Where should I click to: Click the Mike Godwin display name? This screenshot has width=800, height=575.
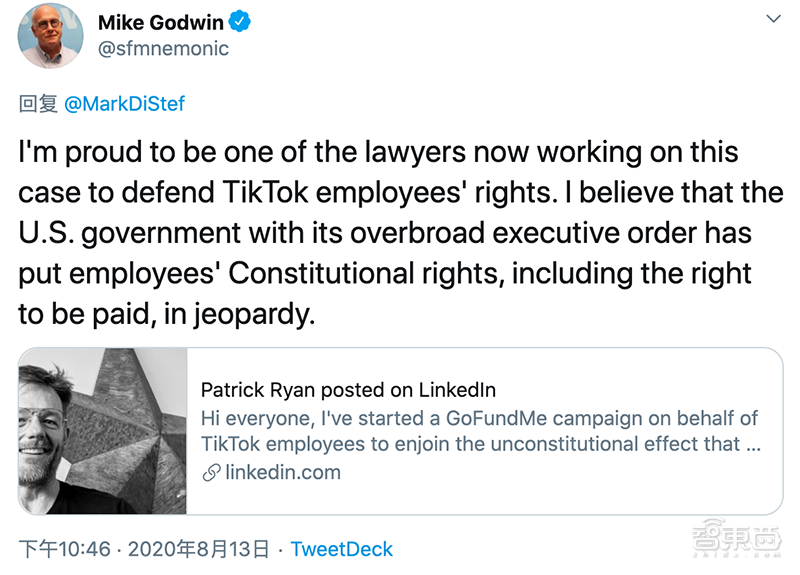pyautogui.click(x=160, y=21)
